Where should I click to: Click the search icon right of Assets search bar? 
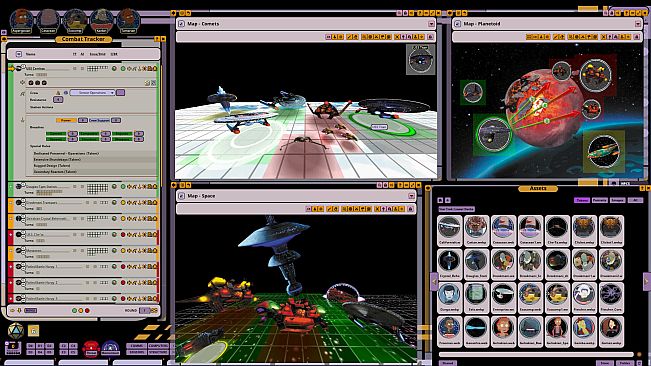639,354
